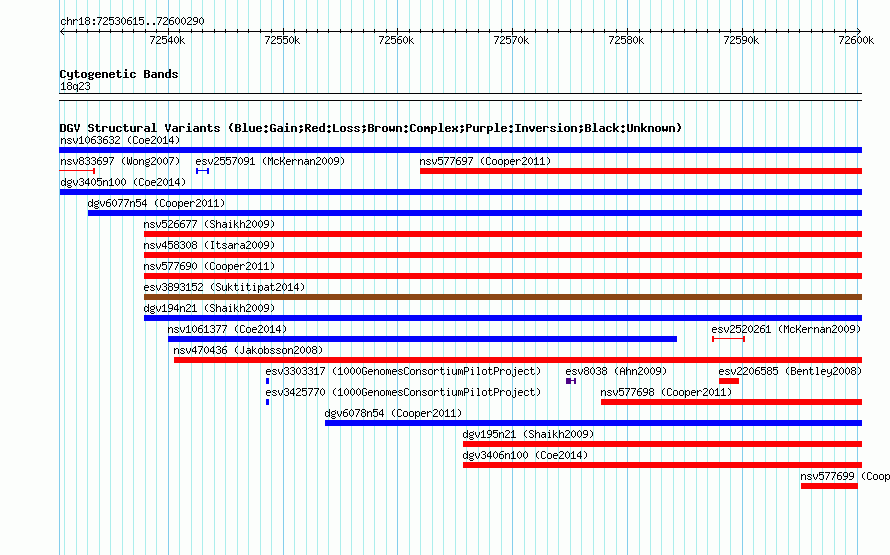Select the dgv195n21 red loss bar
Viewport: 890px width, 555px height.
click(x=662, y=444)
